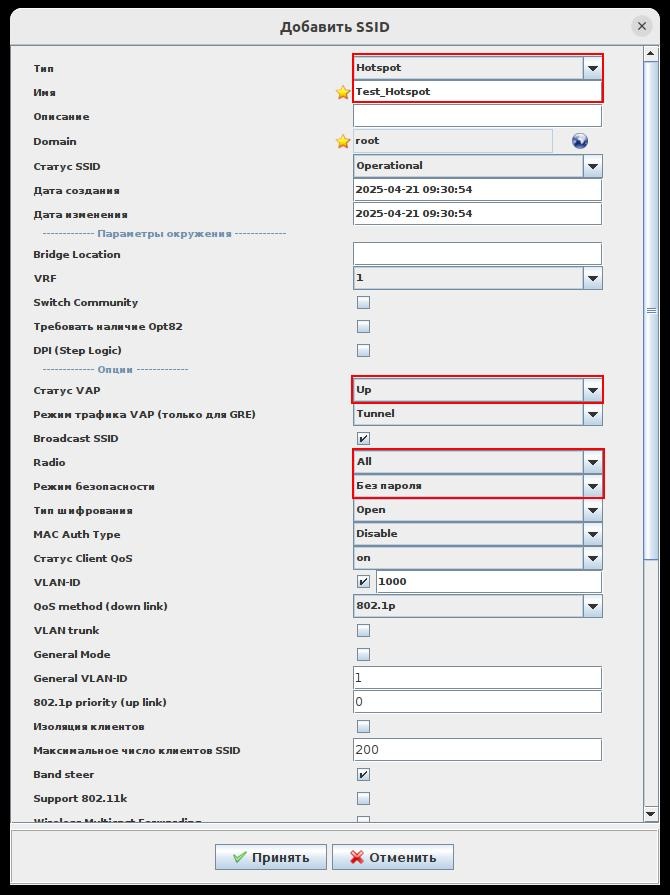This screenshot has height=895, width=670.
Task: Open the Статус SSID Operational dropdown
Action: (x=478, y=166)
